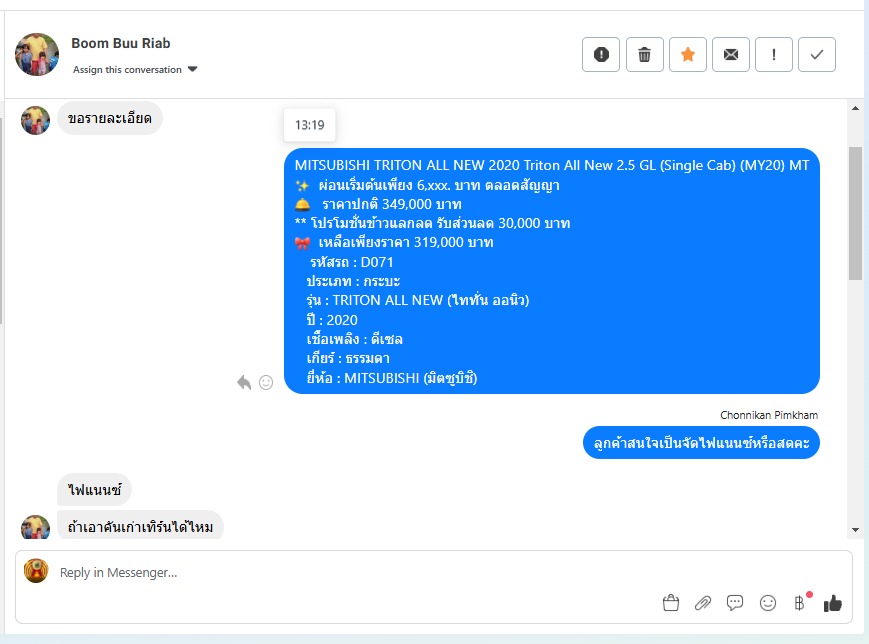Click the line 'ยี่ห้อ : MITSUBISHI (มิตซูบิชิ)'
The width and height of the screenshot is (869, 644).
tap(392, 378)
